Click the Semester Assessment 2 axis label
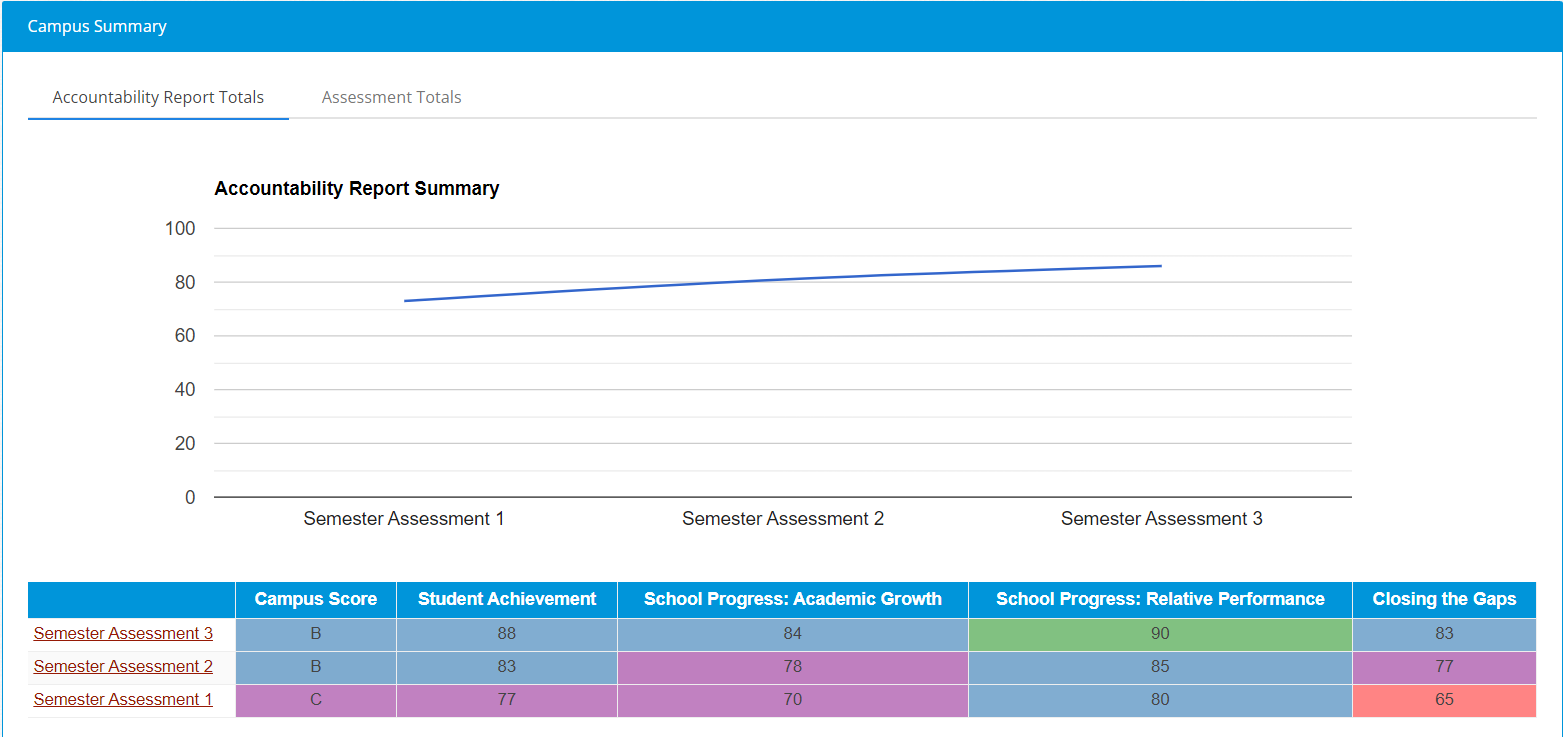 click(x=783, y=519)
